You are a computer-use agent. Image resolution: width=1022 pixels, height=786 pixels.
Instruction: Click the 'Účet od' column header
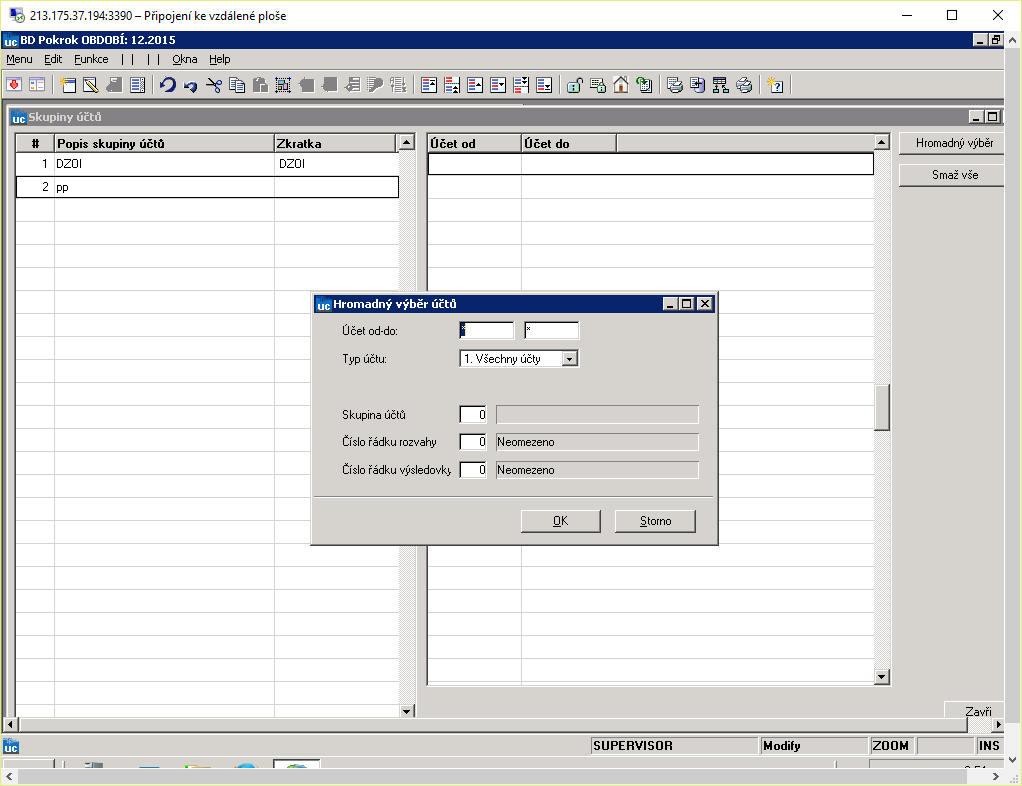pyautogui.click(x=474, y=143)
